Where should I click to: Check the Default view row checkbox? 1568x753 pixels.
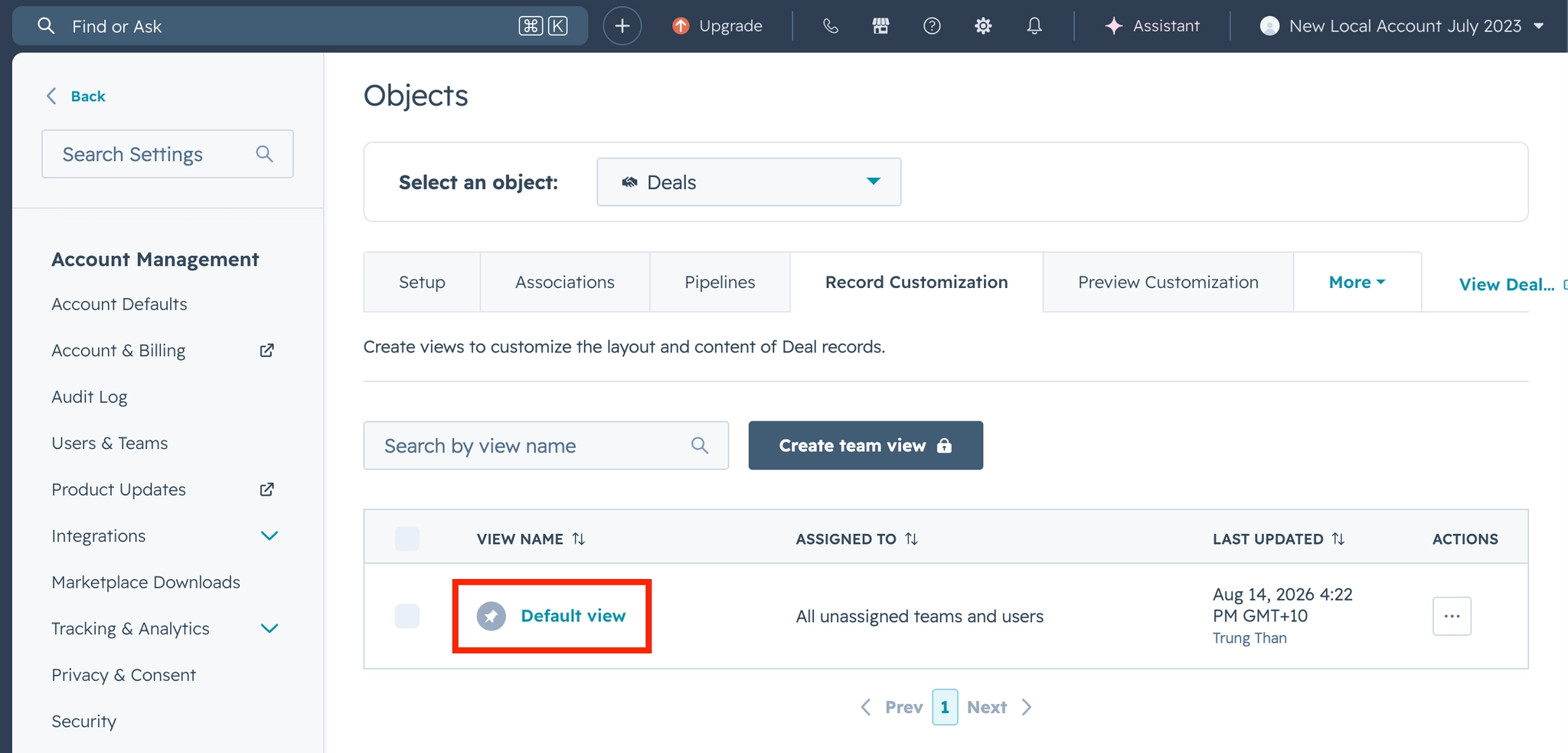pos(407,616)
